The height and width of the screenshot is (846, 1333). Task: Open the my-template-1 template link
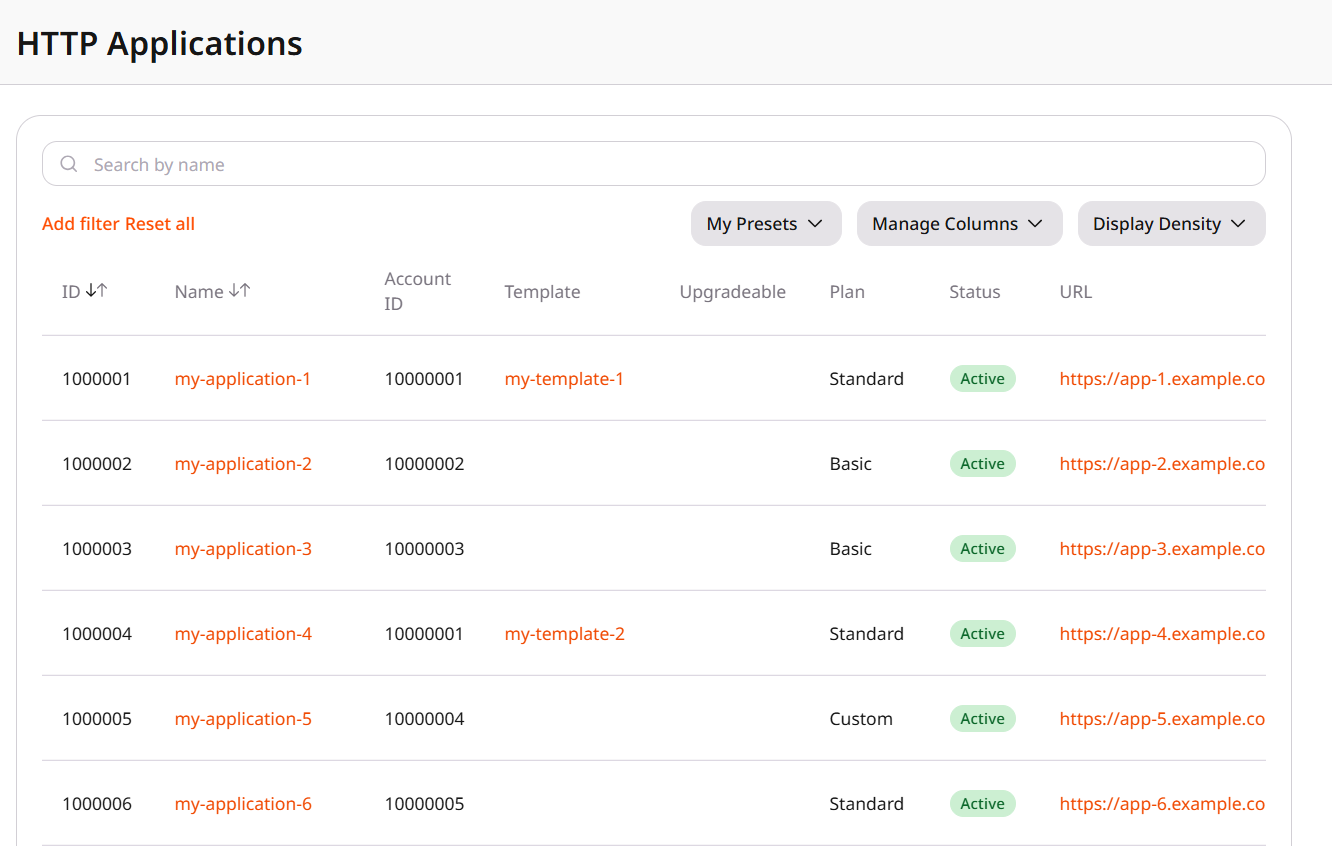tap(564, 379)
